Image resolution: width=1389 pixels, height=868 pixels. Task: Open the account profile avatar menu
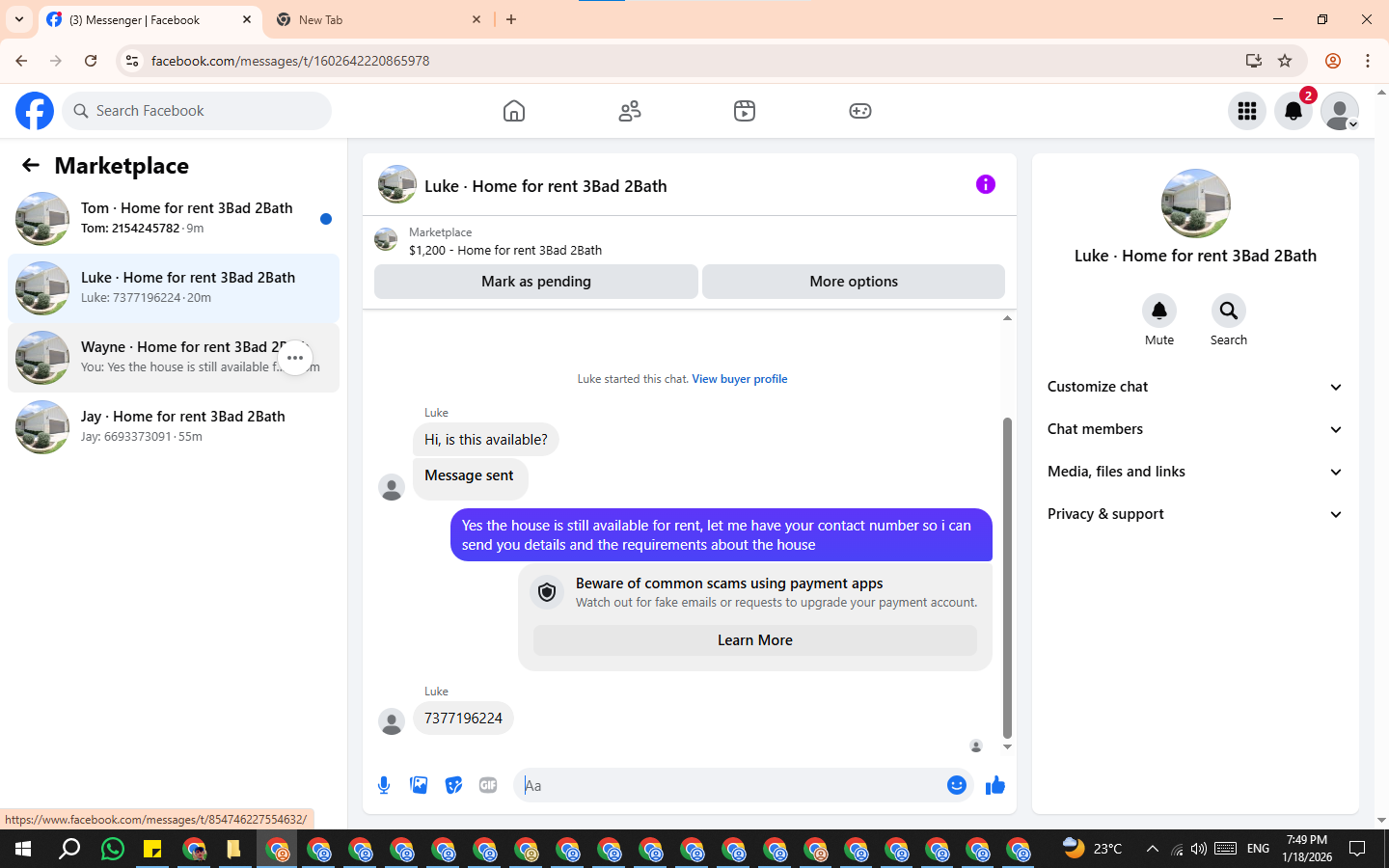click(x=1340, y=111)
